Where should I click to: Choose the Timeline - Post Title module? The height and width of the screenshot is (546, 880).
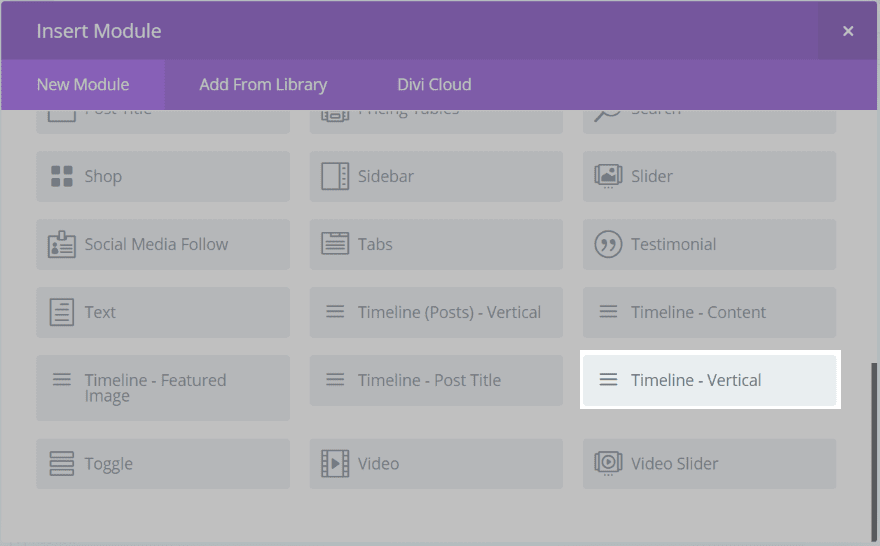[x=436, y=380]
